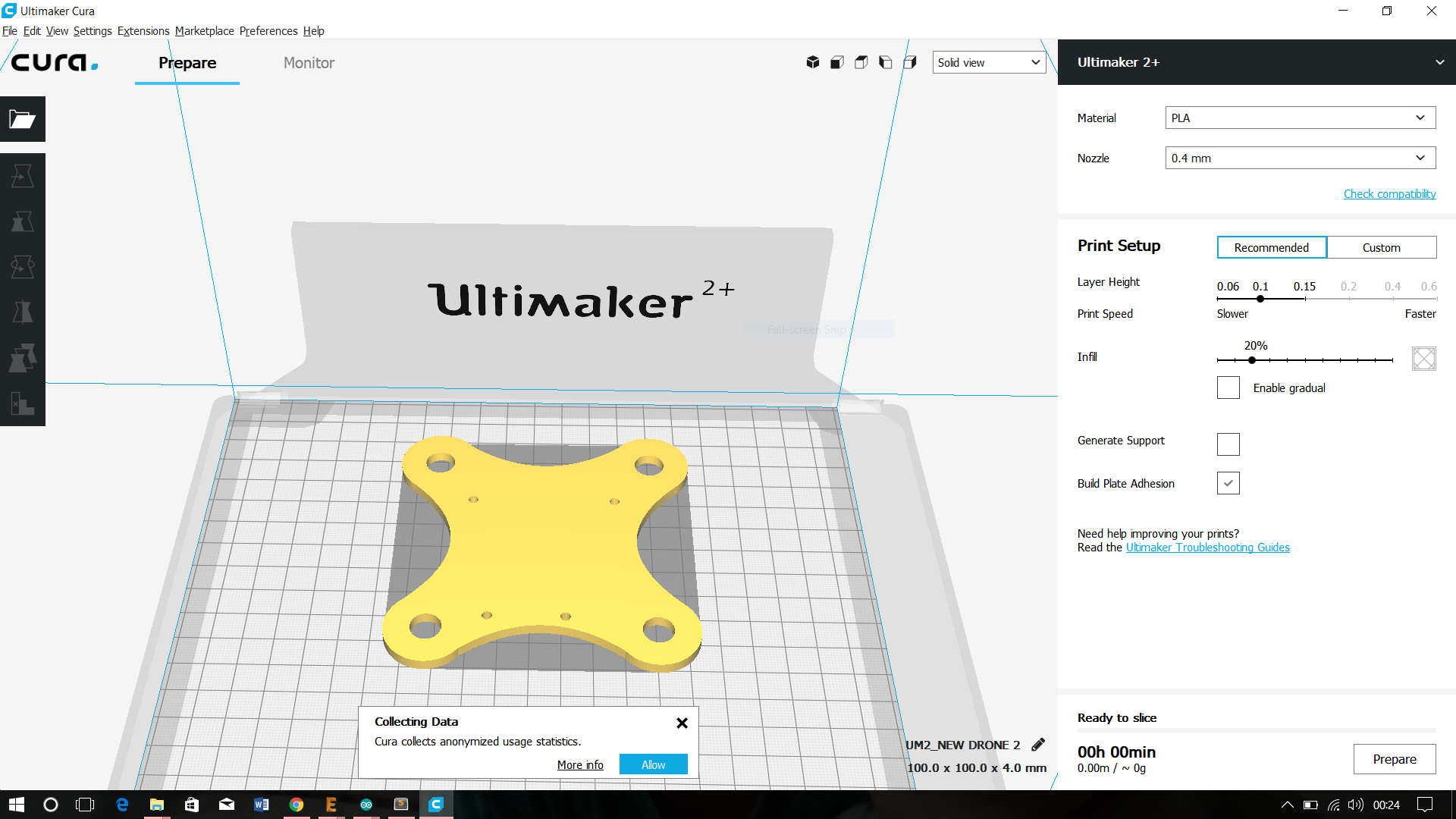Enable gradual infill checkbox
Screen dimensions: 1456x819
point(1228,388)
